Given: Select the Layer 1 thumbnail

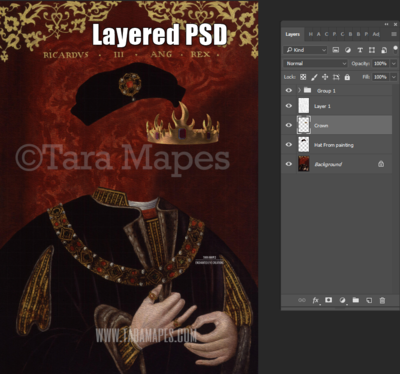Looking at the screenshot, I should click(x=304, y=106).
